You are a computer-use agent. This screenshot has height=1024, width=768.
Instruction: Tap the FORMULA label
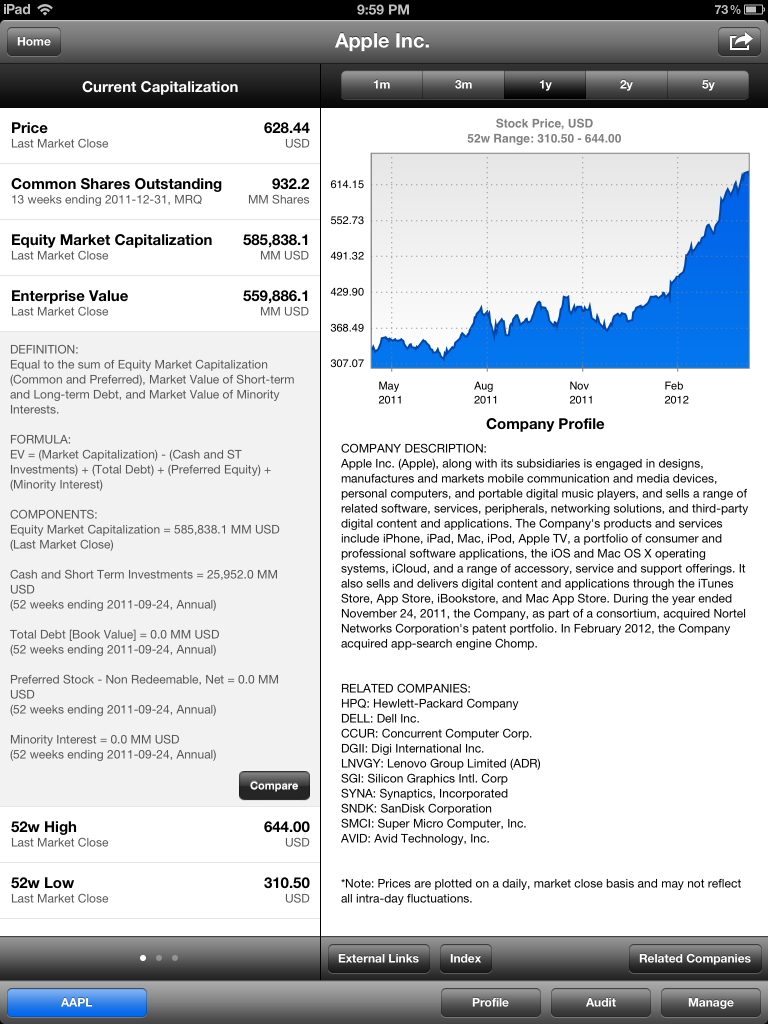point(40,440)
